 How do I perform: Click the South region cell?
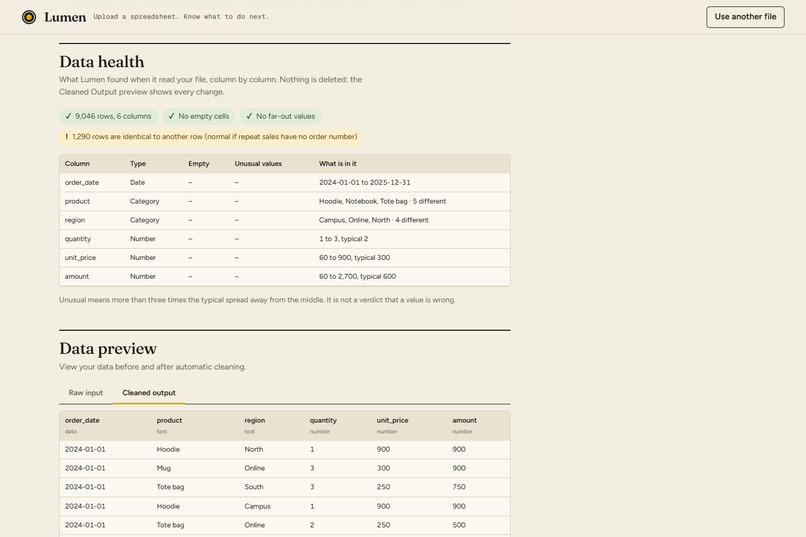click(x=254, y=487)
